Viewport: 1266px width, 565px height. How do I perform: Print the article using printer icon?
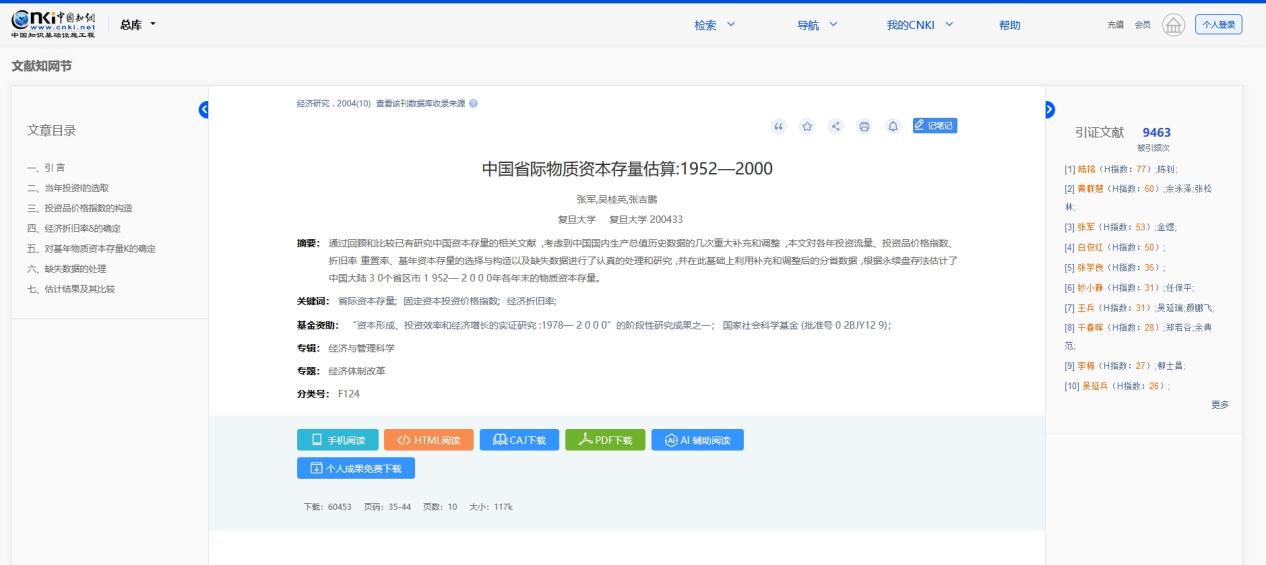(x=864, y=126)
